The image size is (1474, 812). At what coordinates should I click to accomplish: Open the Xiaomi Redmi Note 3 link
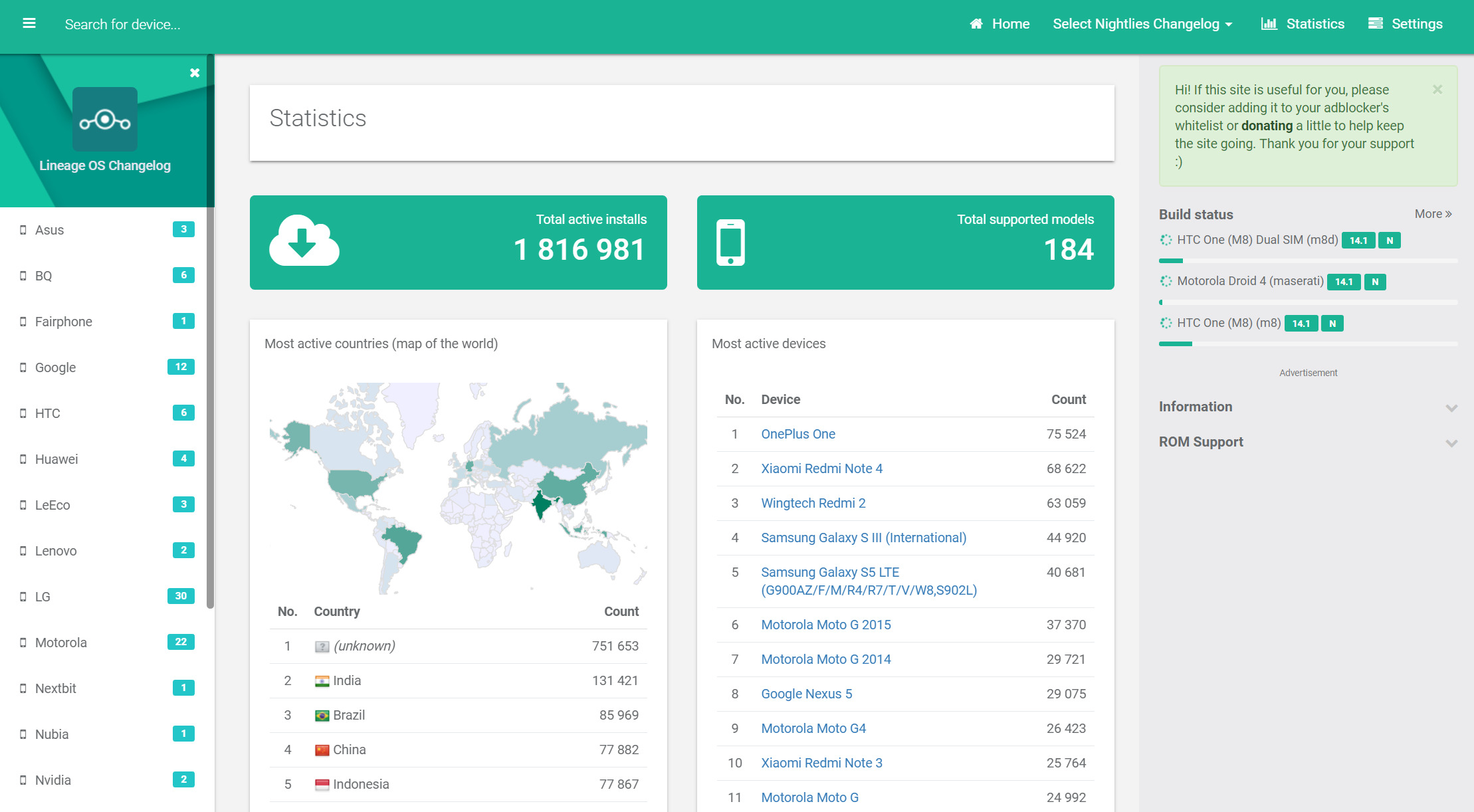pos(821,763)
